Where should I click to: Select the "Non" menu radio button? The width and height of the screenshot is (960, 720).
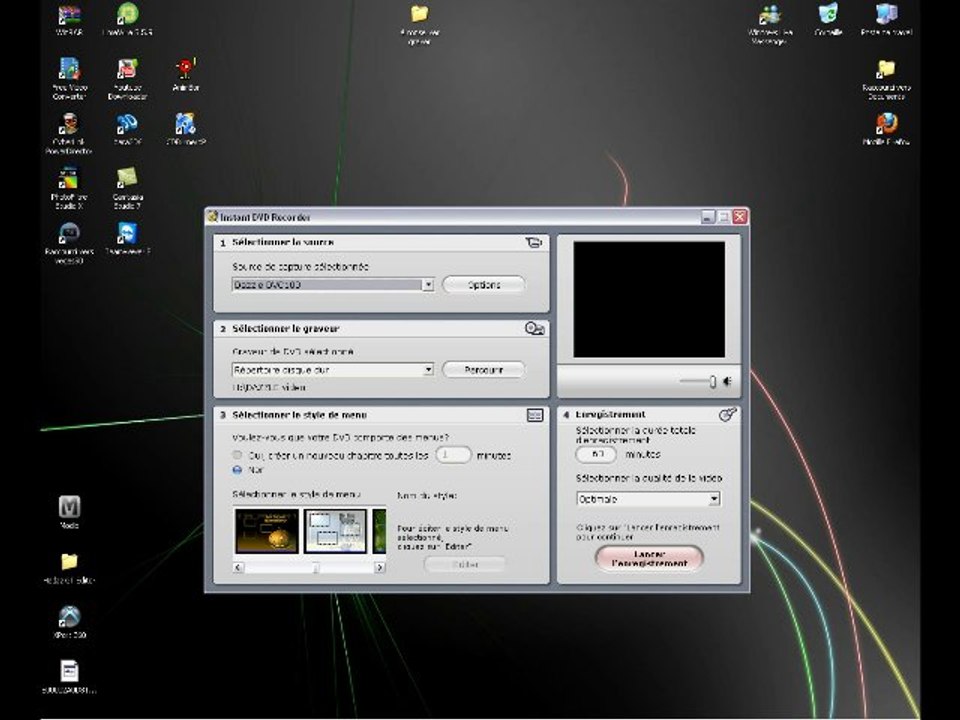[x=238, y=468]
